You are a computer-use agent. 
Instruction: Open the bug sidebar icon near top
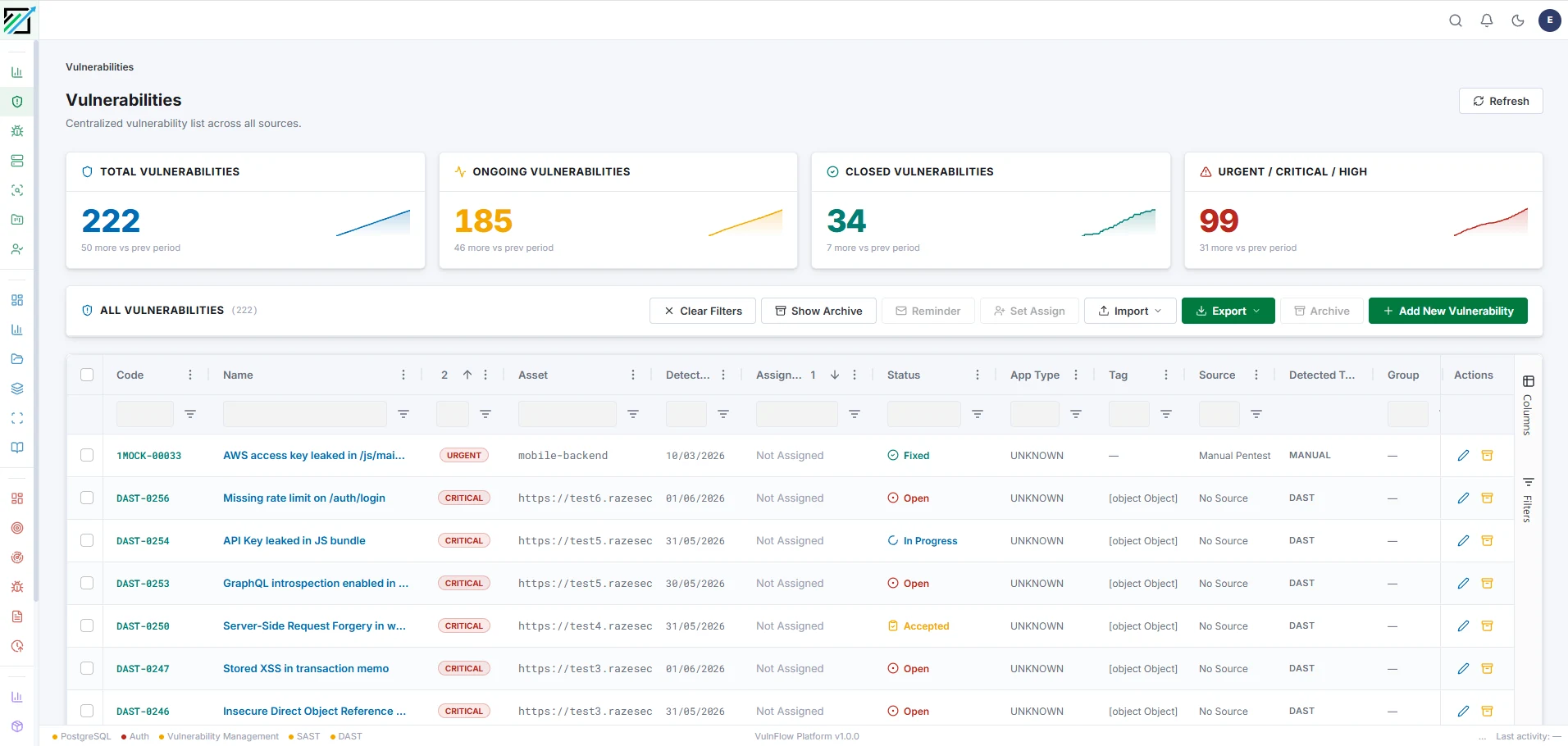17,131
